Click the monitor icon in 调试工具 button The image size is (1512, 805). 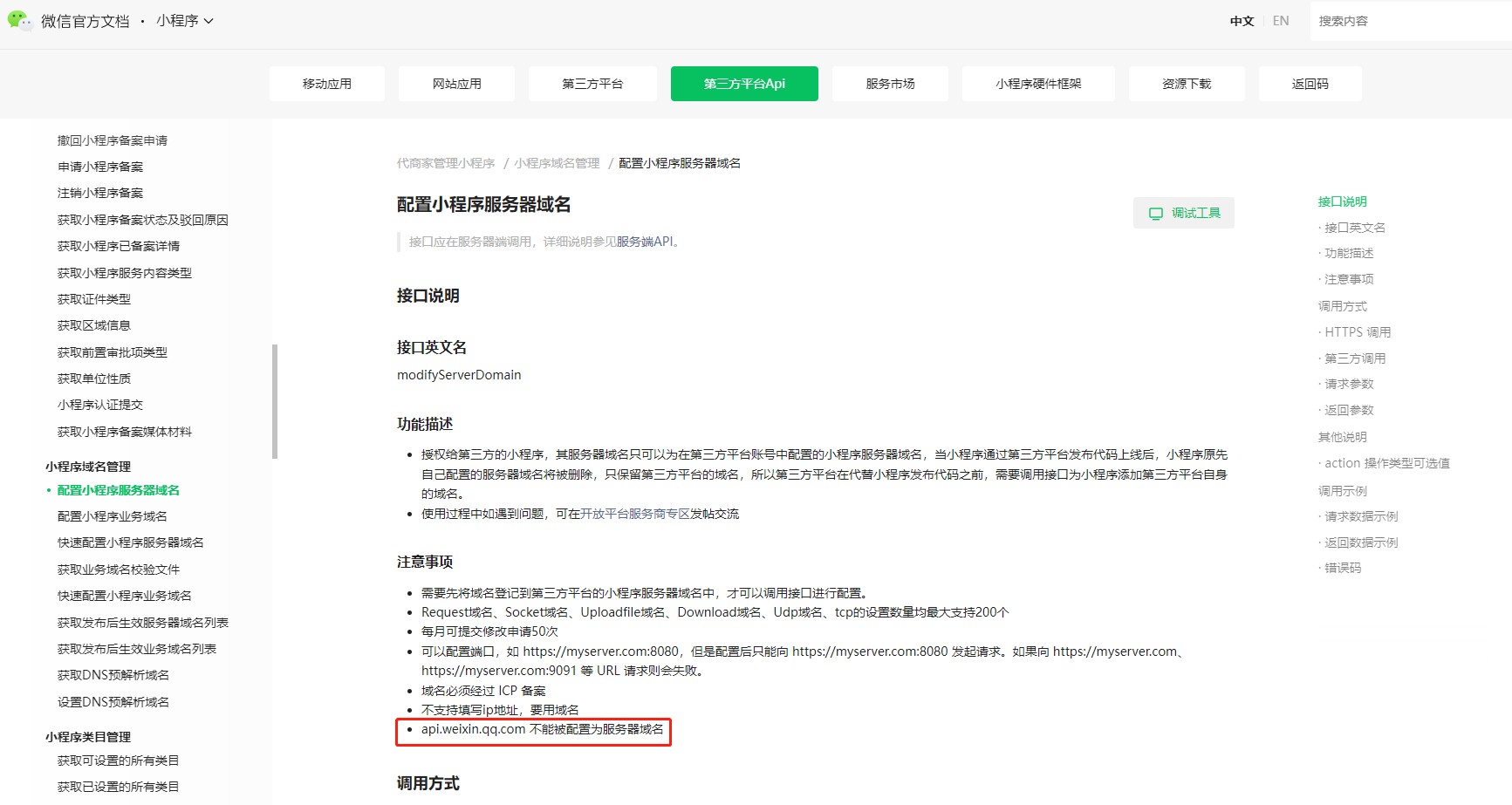(1156, 214)
